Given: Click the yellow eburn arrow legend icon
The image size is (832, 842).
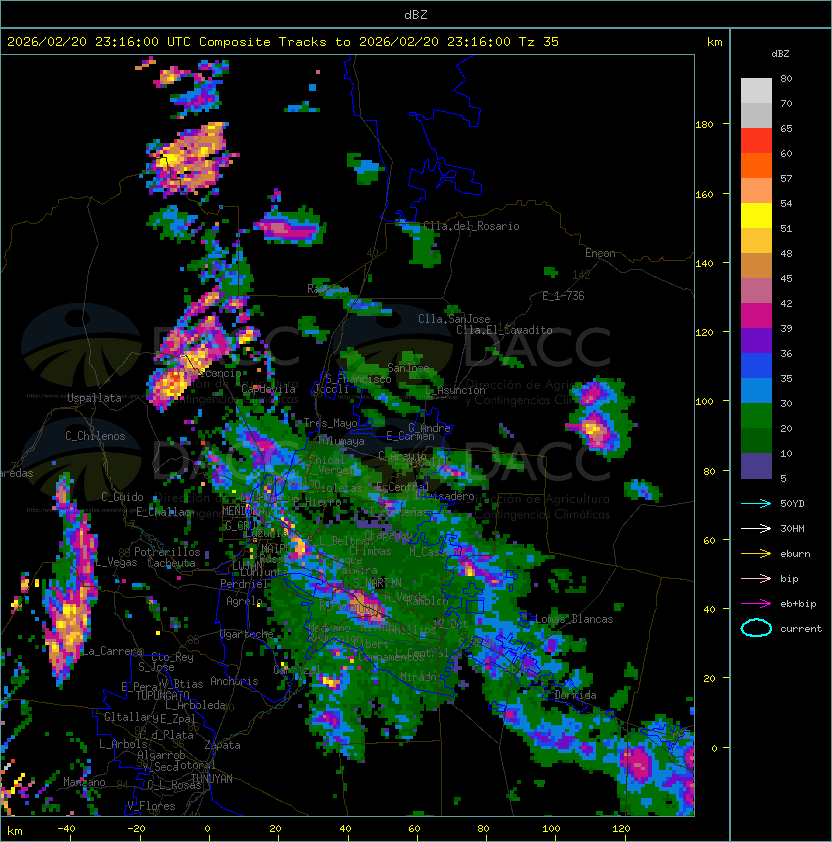Looking at the screenshot, I should (756, 554).
